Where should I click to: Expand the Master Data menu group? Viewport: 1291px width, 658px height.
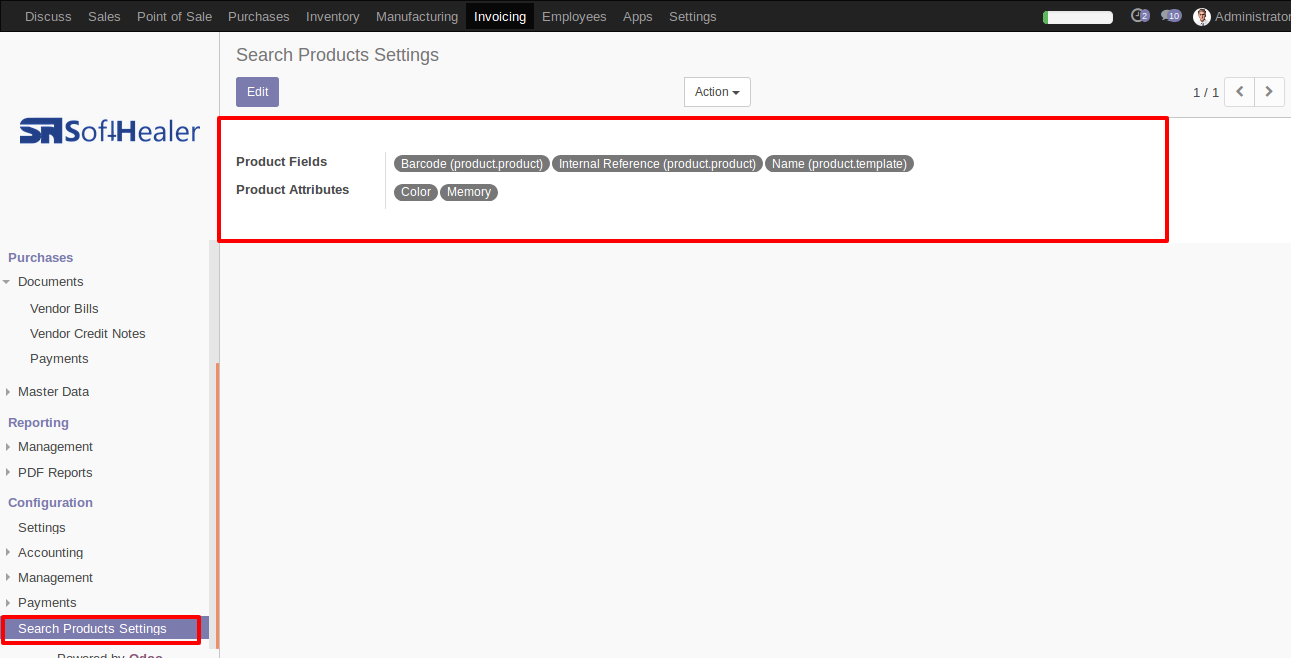click(53, 392)
